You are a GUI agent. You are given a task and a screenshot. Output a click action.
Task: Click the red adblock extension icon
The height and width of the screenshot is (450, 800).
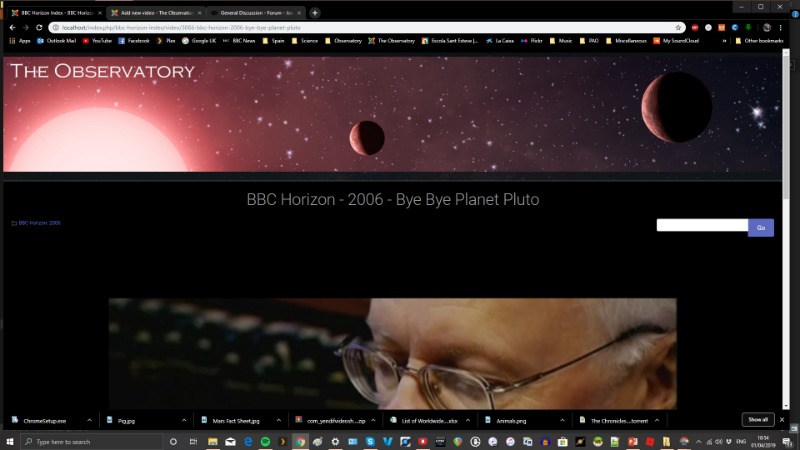[695, 28]
